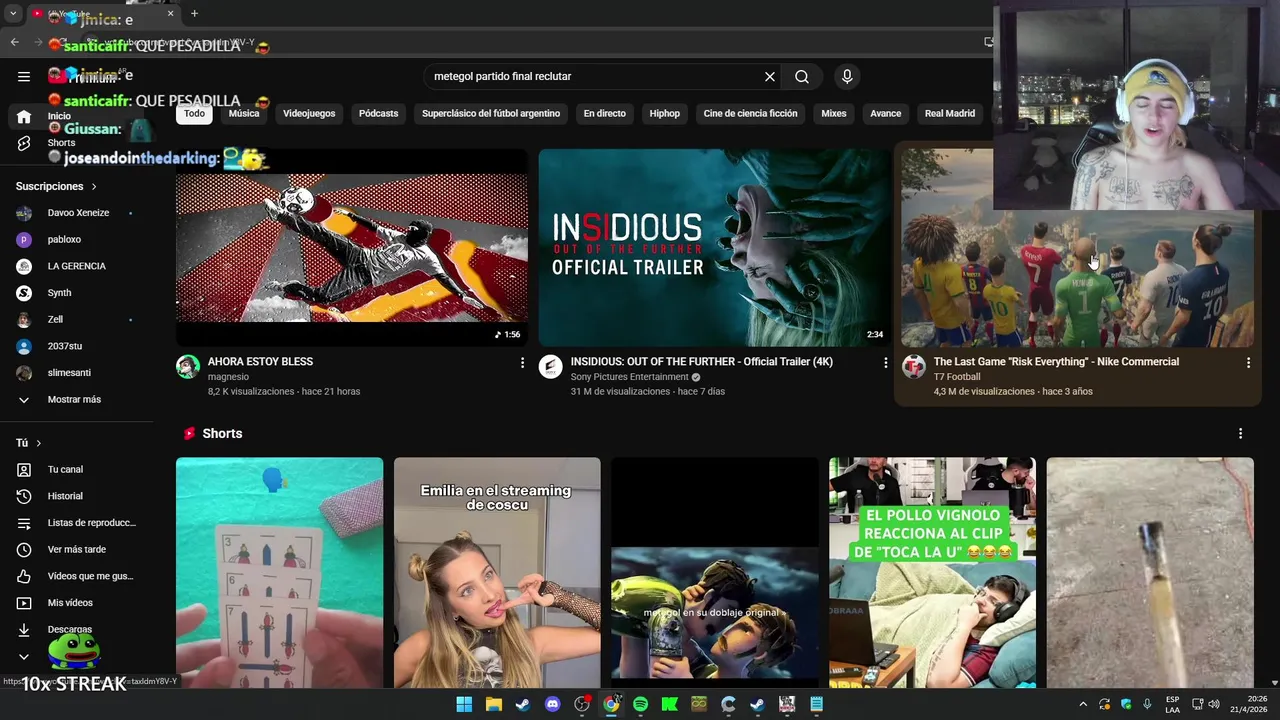Play The Last Game Nike Commercial thumbnail
This screenshot has width=1280, height=720.
tap(1077, 248)
